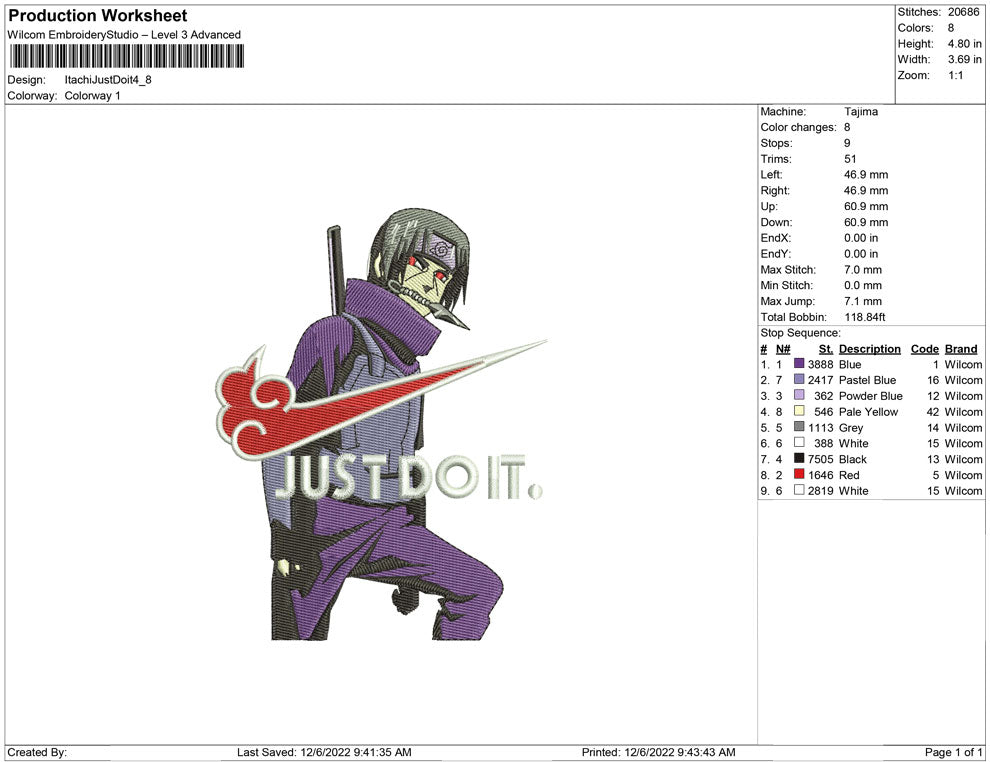Image resolution: width=990 pixels, height=762 pixels.
Task: Click the 'Powder Blue' description text
Action: point(871,396)
